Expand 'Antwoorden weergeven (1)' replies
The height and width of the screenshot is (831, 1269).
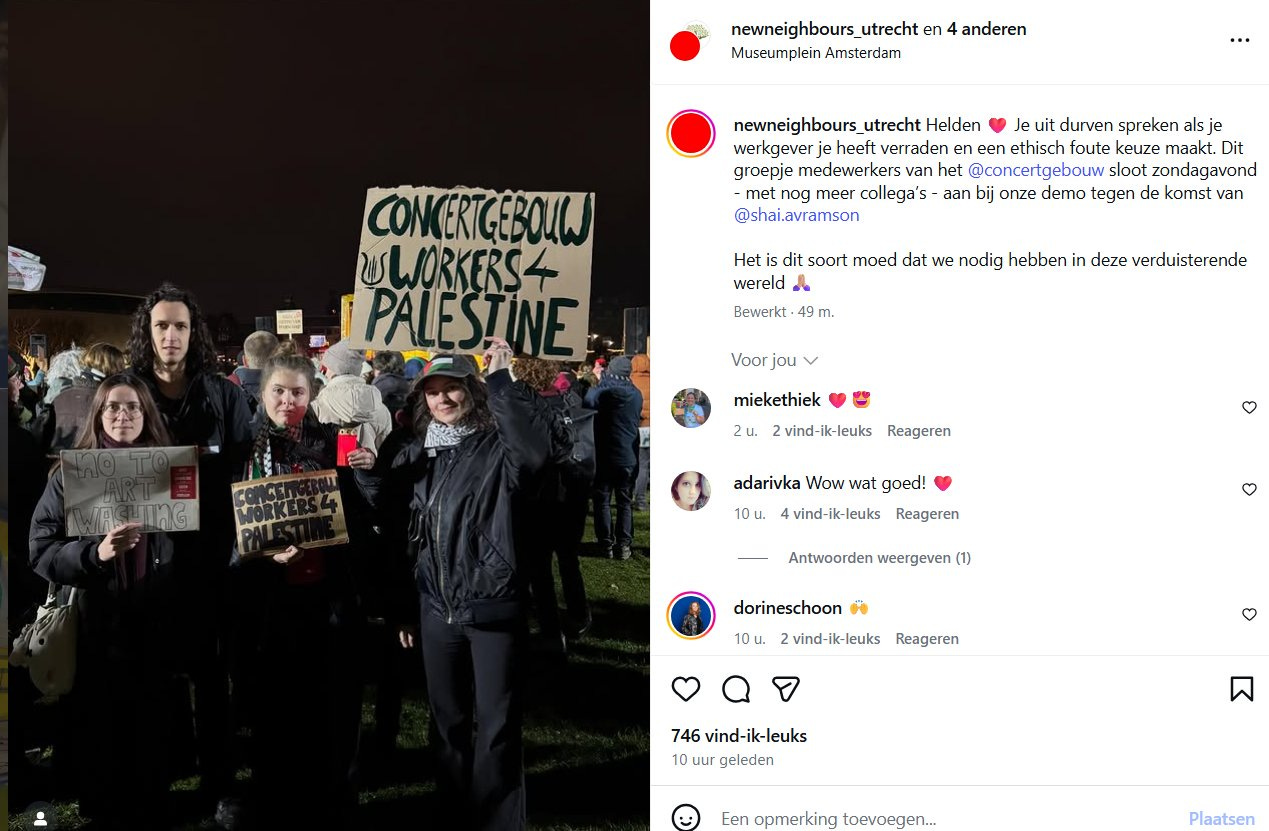click(879, 558)
